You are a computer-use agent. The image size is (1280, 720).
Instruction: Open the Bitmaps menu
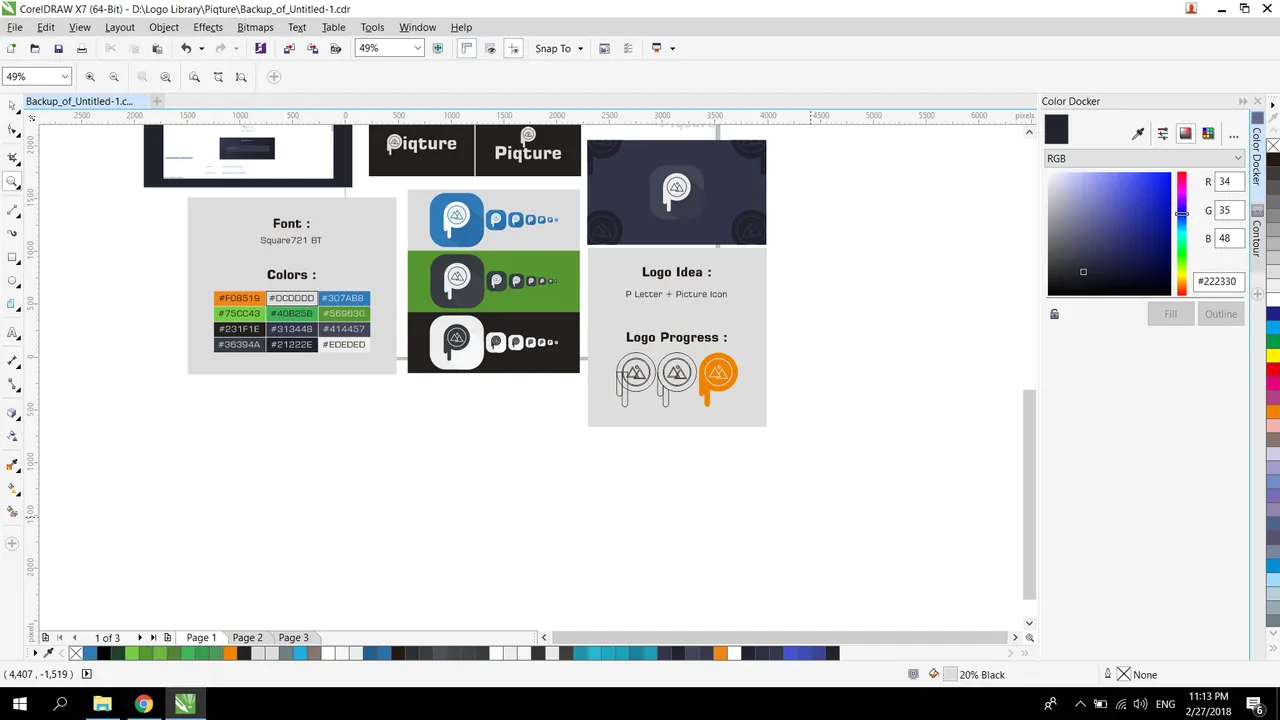coord(256,27)
